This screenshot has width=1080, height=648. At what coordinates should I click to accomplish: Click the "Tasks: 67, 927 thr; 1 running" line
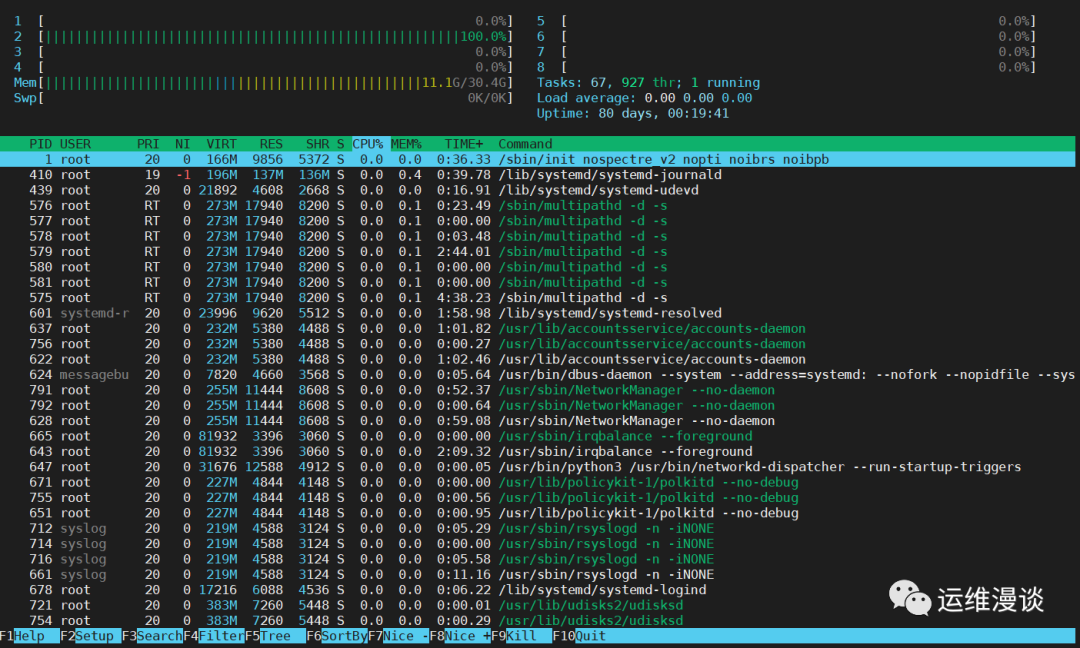pos(648,83)
